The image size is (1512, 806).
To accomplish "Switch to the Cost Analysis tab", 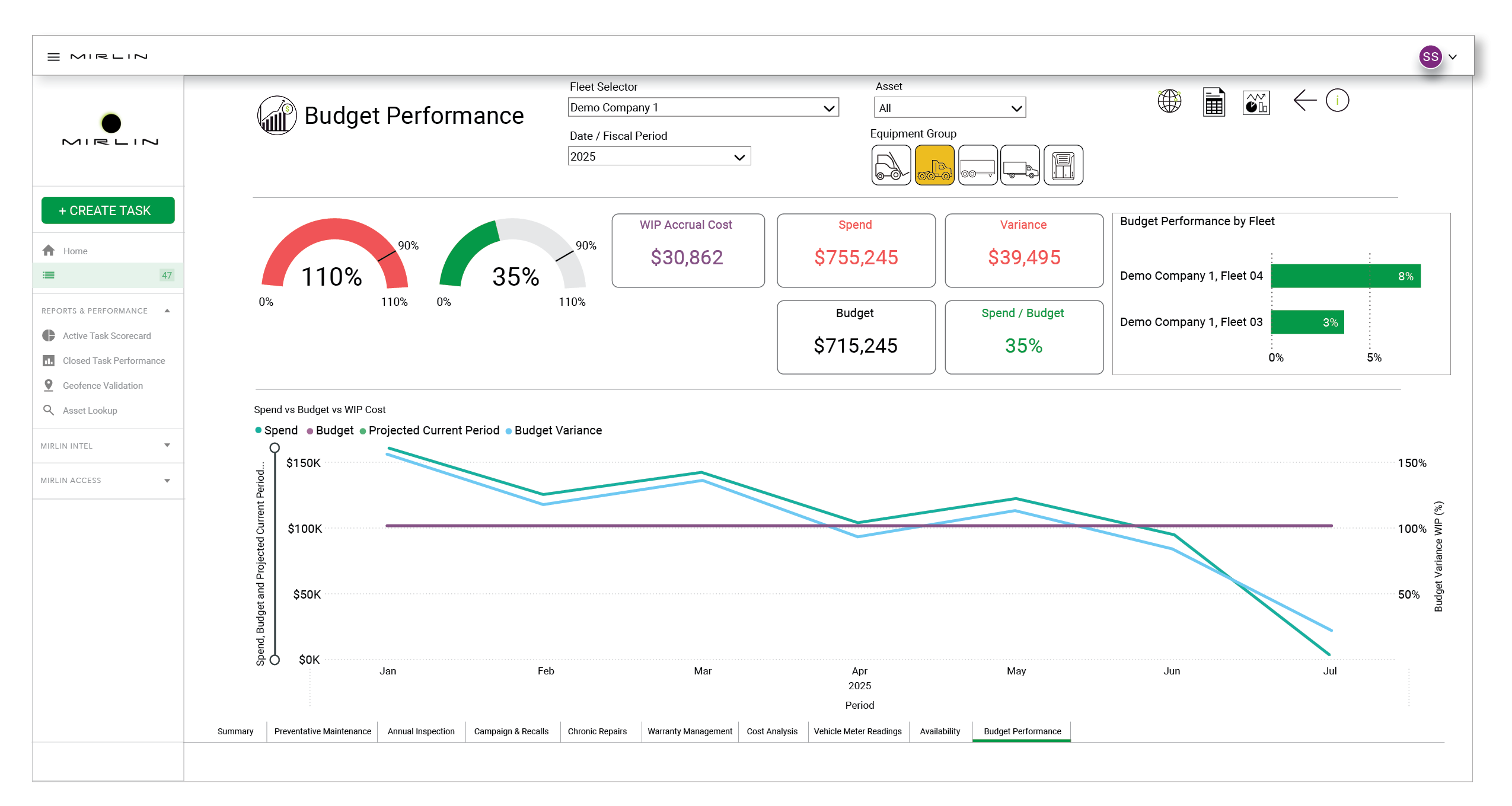I will coord(771,731).
